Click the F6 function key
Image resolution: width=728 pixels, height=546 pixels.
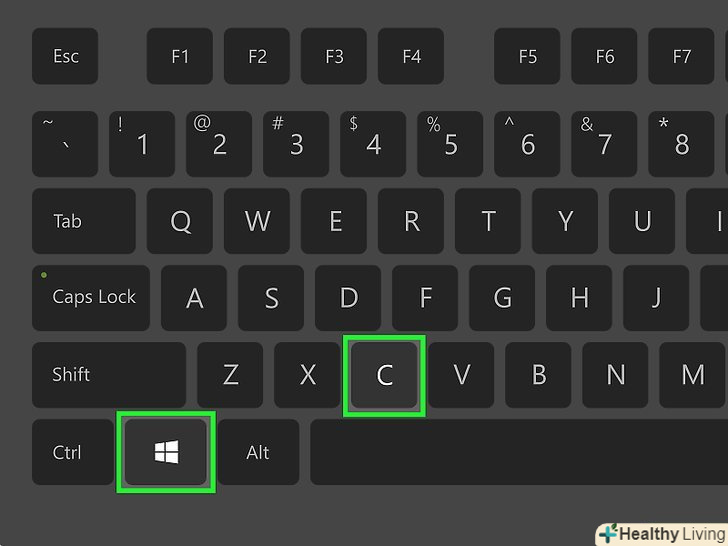(x=604, y=56)
